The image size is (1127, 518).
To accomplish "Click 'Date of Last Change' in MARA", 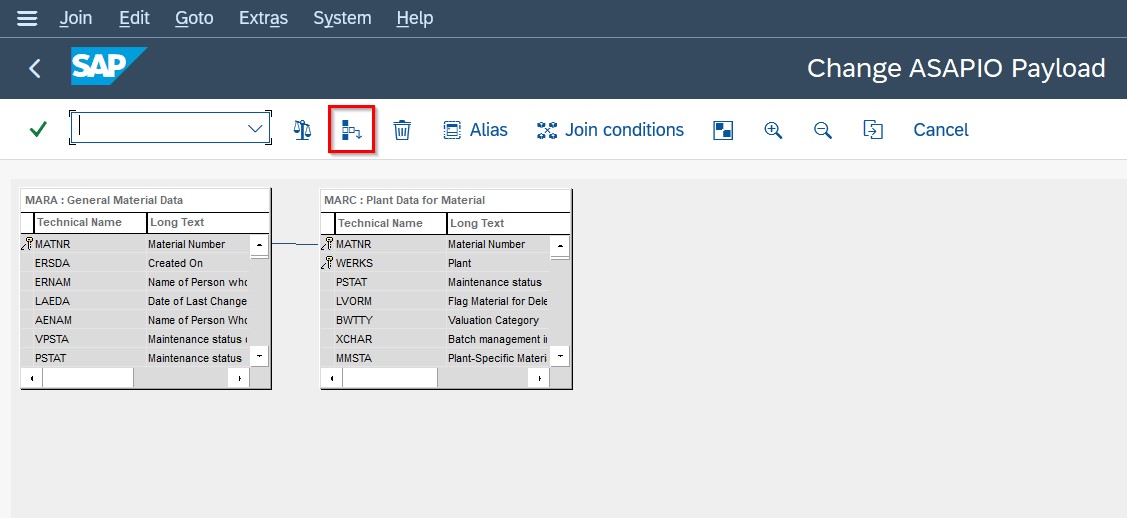I will click(198, 301).
